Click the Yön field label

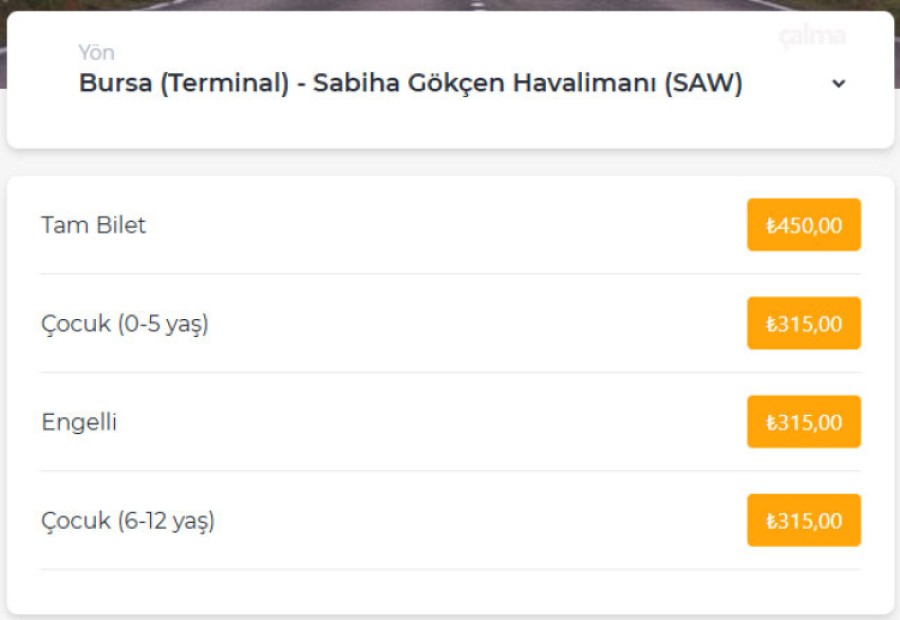coord(96,52)
